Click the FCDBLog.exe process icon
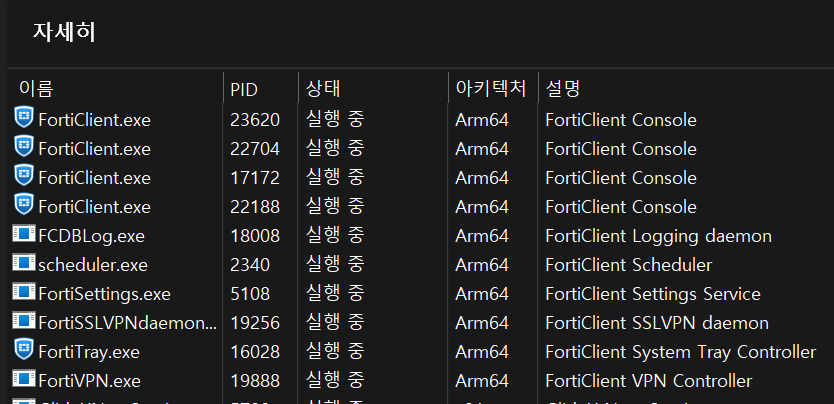Viewport: 834px width, 404px height. [23, 233]
